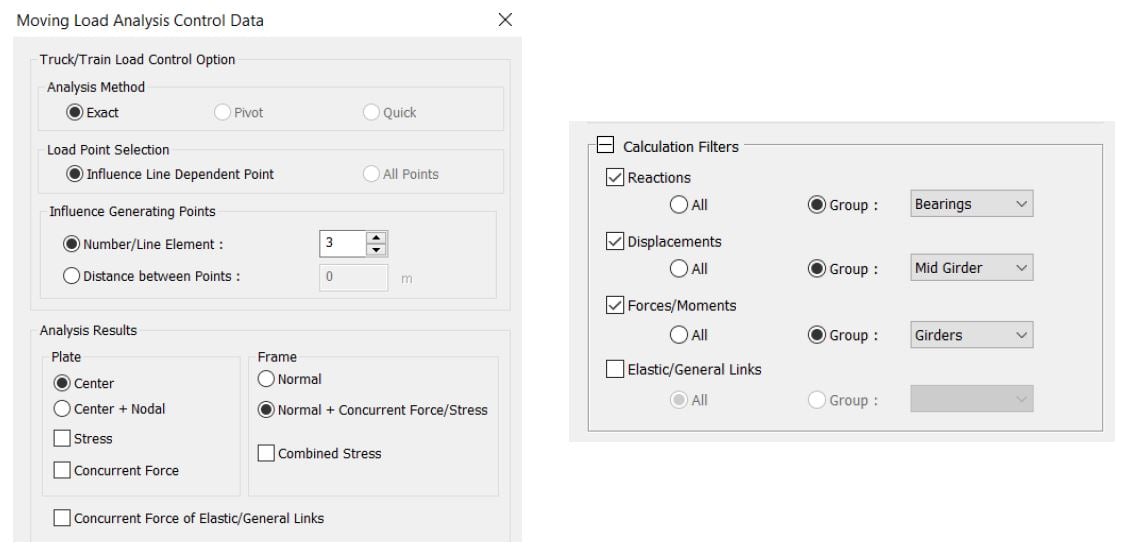Uncheck the Displacements filter checkbox
The image size is (1127, 554).
(615, 241)
